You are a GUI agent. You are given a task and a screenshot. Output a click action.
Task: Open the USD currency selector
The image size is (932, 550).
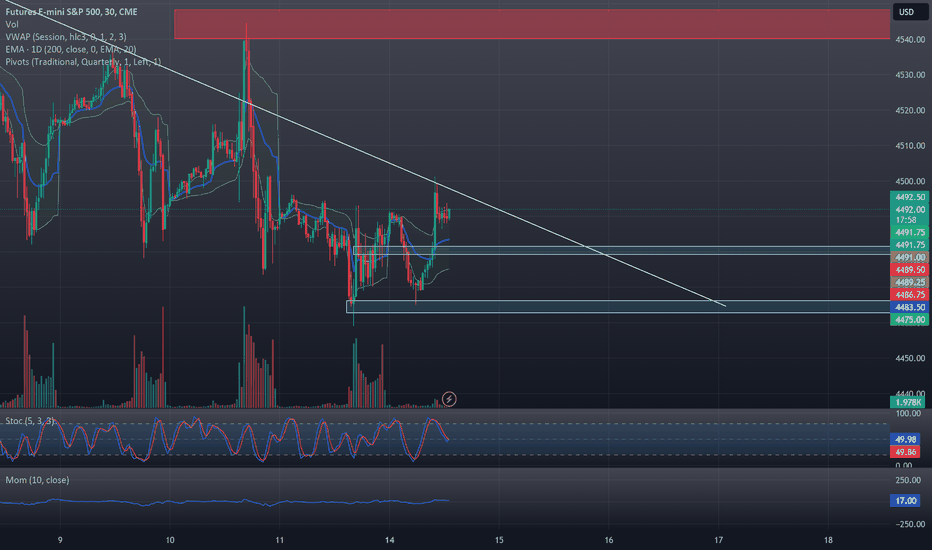906,12
